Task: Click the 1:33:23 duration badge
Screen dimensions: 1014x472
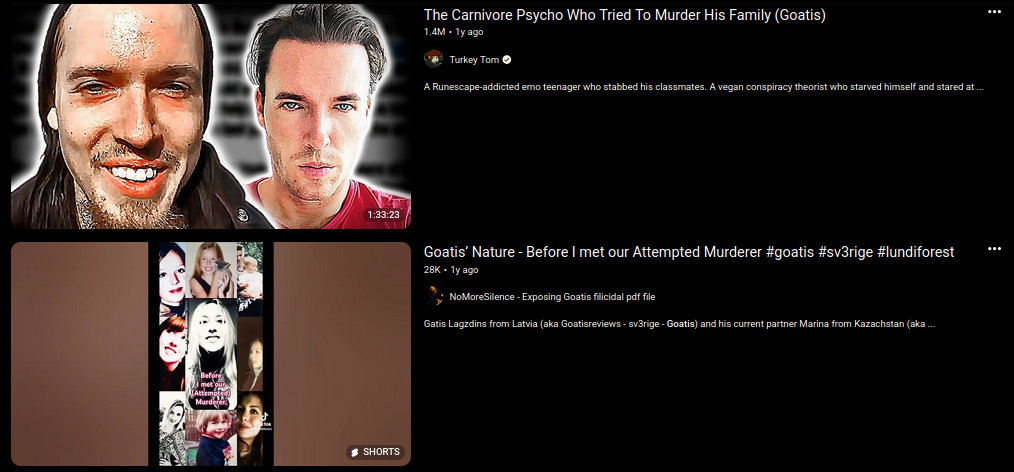Action: [x=383, y=215]
